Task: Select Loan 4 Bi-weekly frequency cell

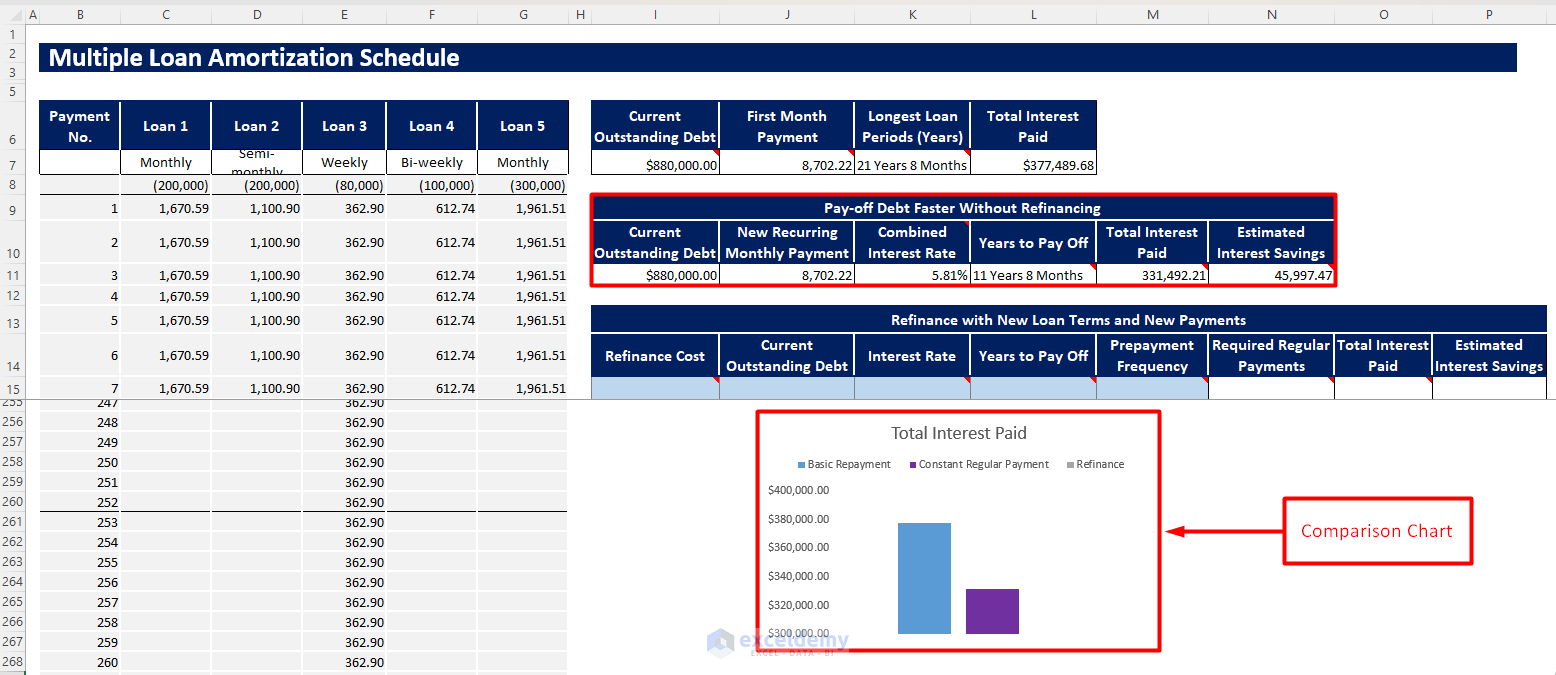Action: pos(431,163)
